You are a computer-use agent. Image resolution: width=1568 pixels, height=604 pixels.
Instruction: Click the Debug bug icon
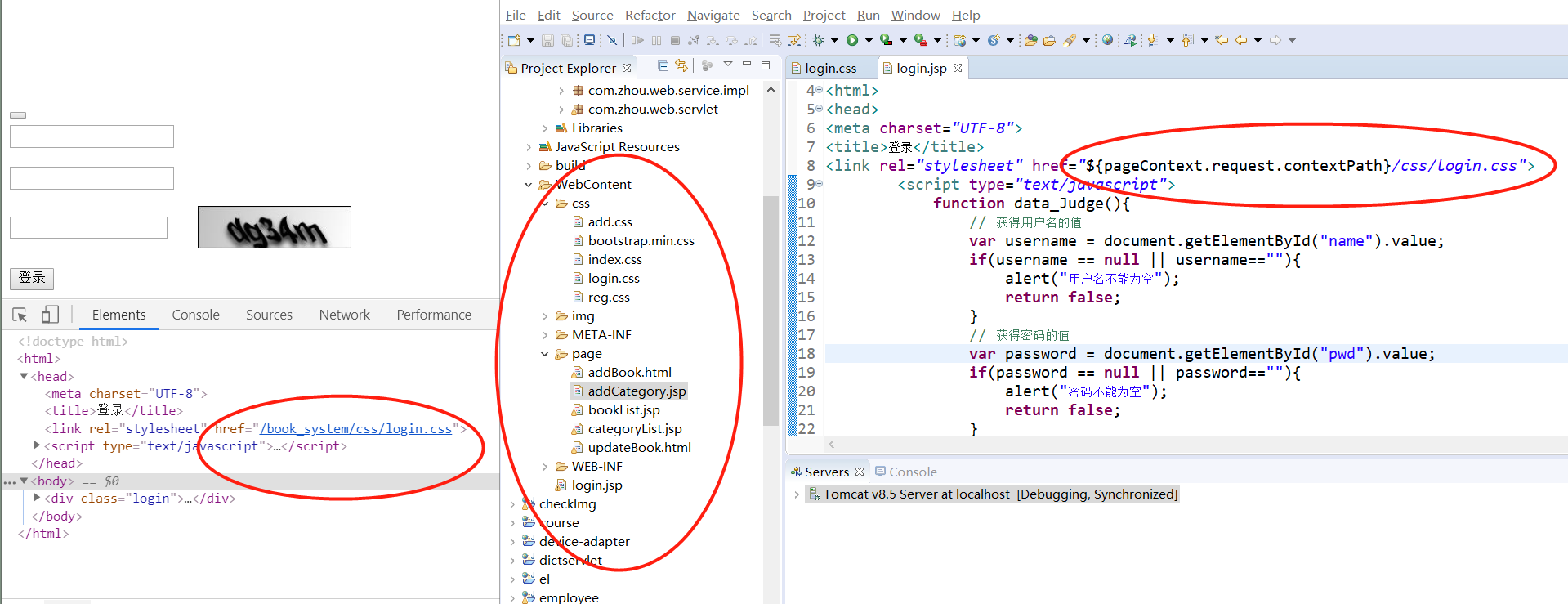818,40
